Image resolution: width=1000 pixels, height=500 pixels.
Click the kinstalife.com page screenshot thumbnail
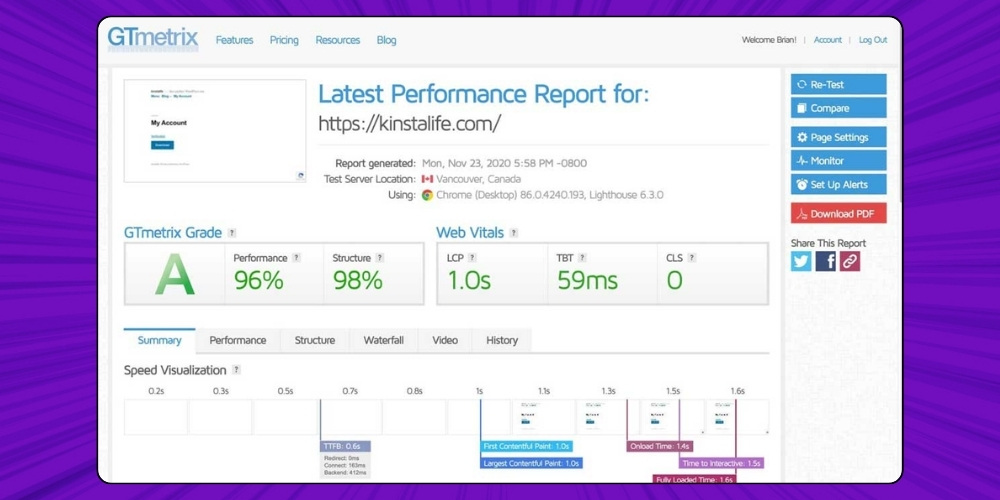[215, 131]
